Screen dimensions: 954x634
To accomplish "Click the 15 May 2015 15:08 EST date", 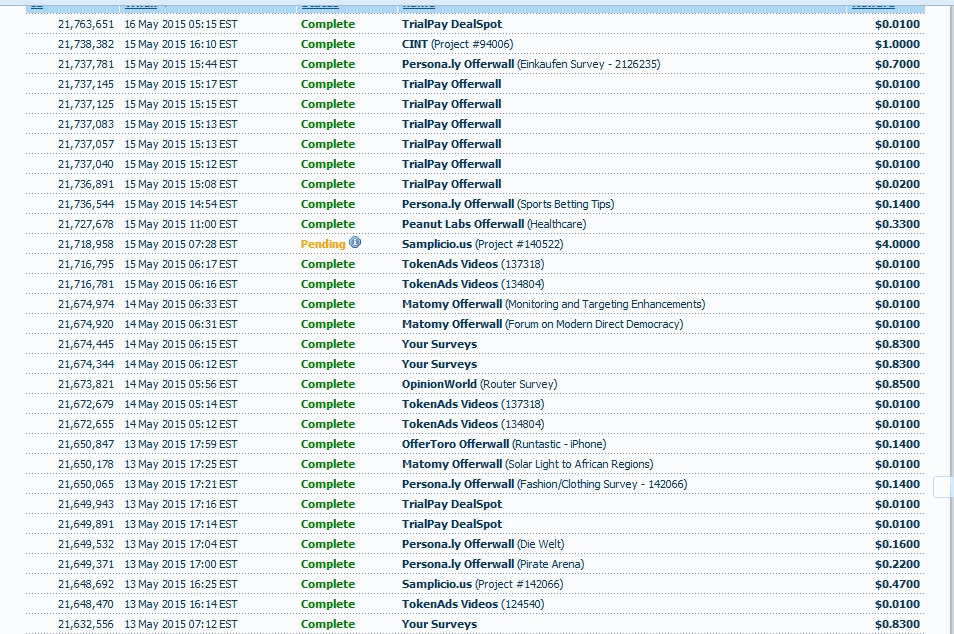I will [181, 184].
